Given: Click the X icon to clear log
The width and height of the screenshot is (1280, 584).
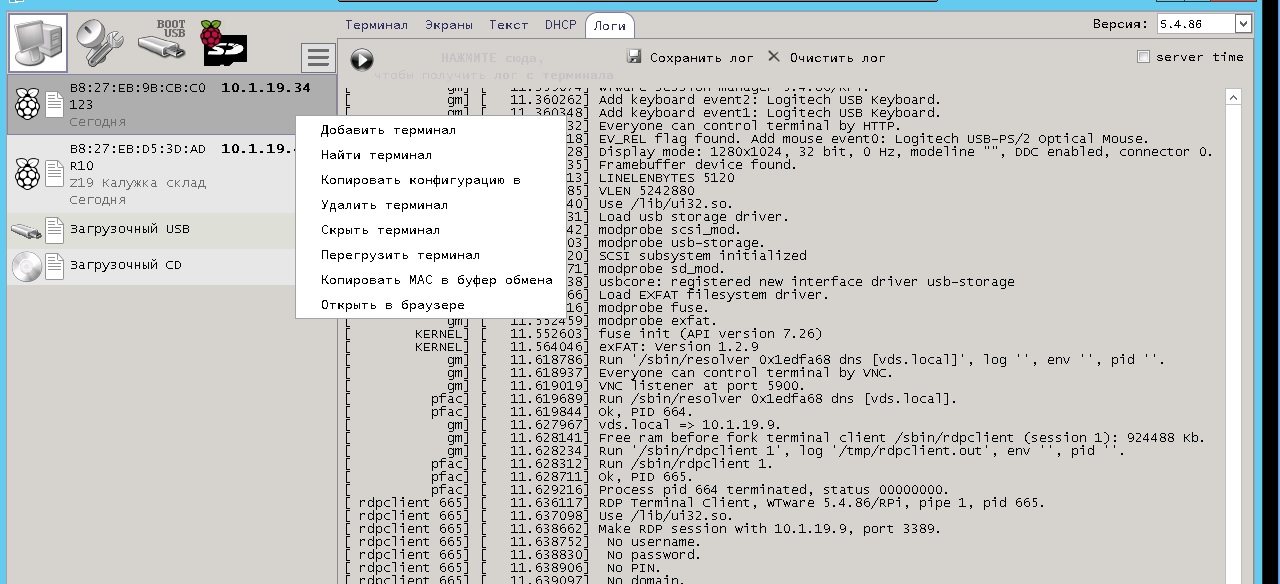Looking at the screenshot, I should click(773, 57).
